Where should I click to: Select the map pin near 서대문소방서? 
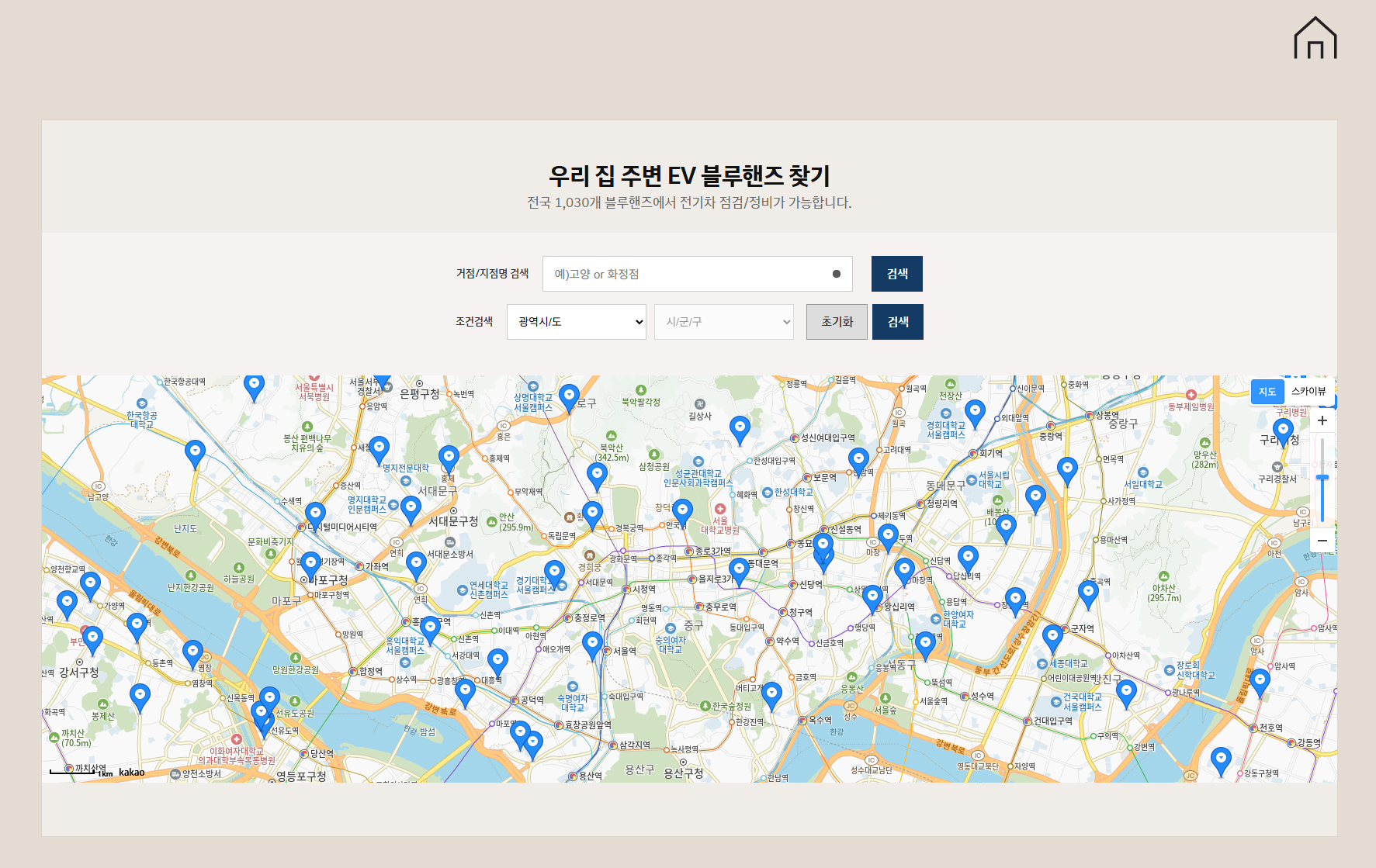pyautogui.click(x=416, y=565)
